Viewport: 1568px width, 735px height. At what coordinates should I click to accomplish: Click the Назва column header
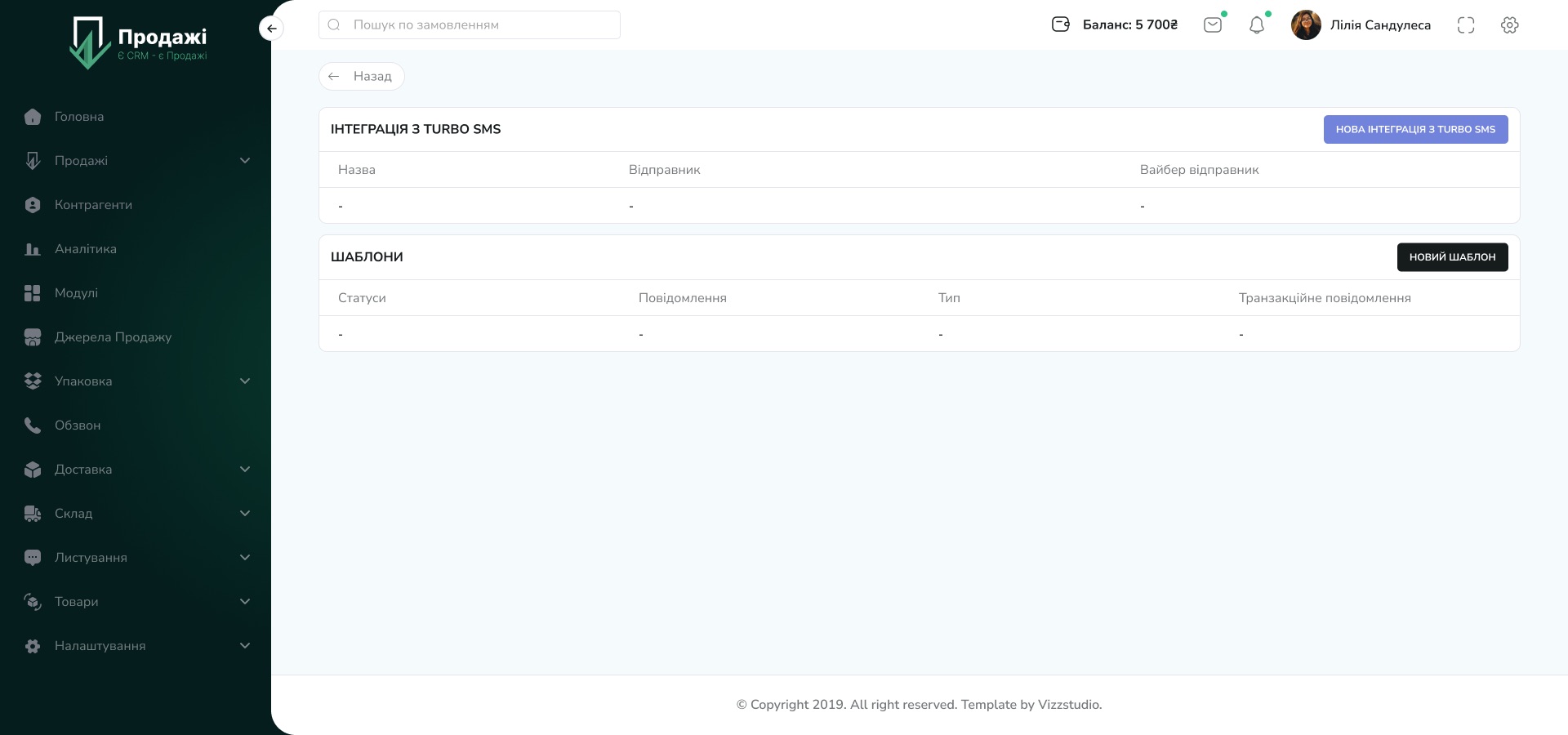[x=357, y=170]
